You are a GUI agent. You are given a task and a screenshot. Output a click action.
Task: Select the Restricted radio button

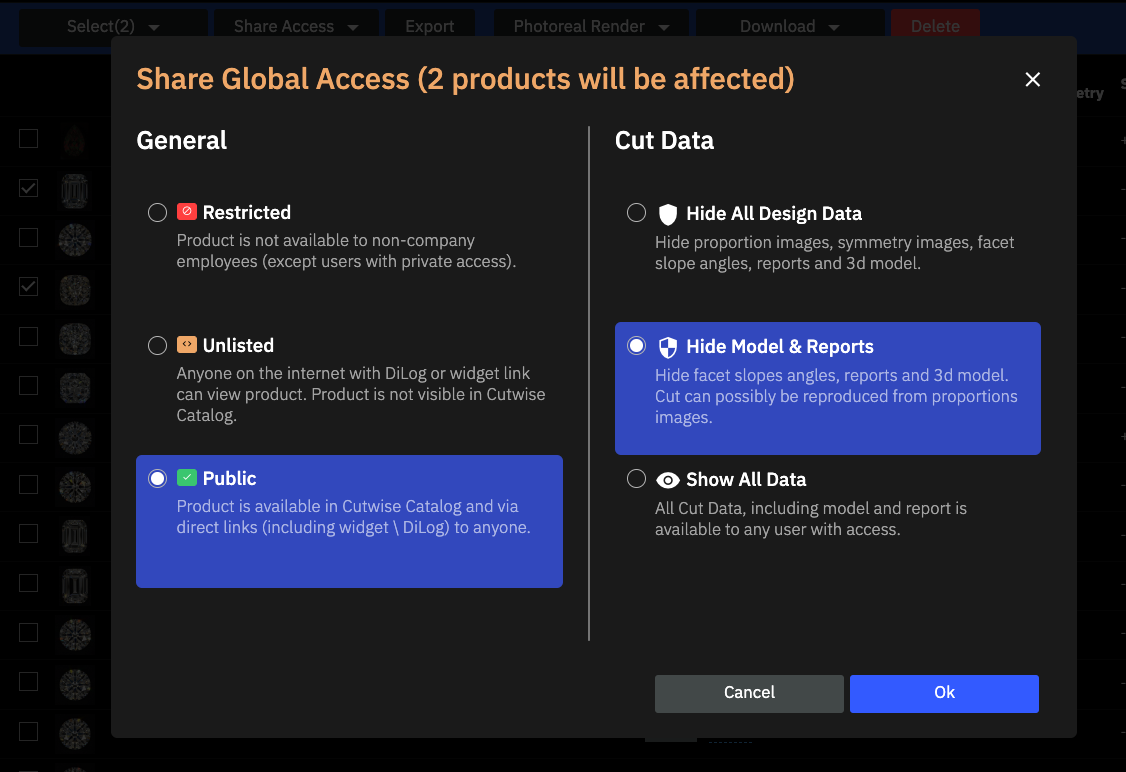tap(157, 213)
